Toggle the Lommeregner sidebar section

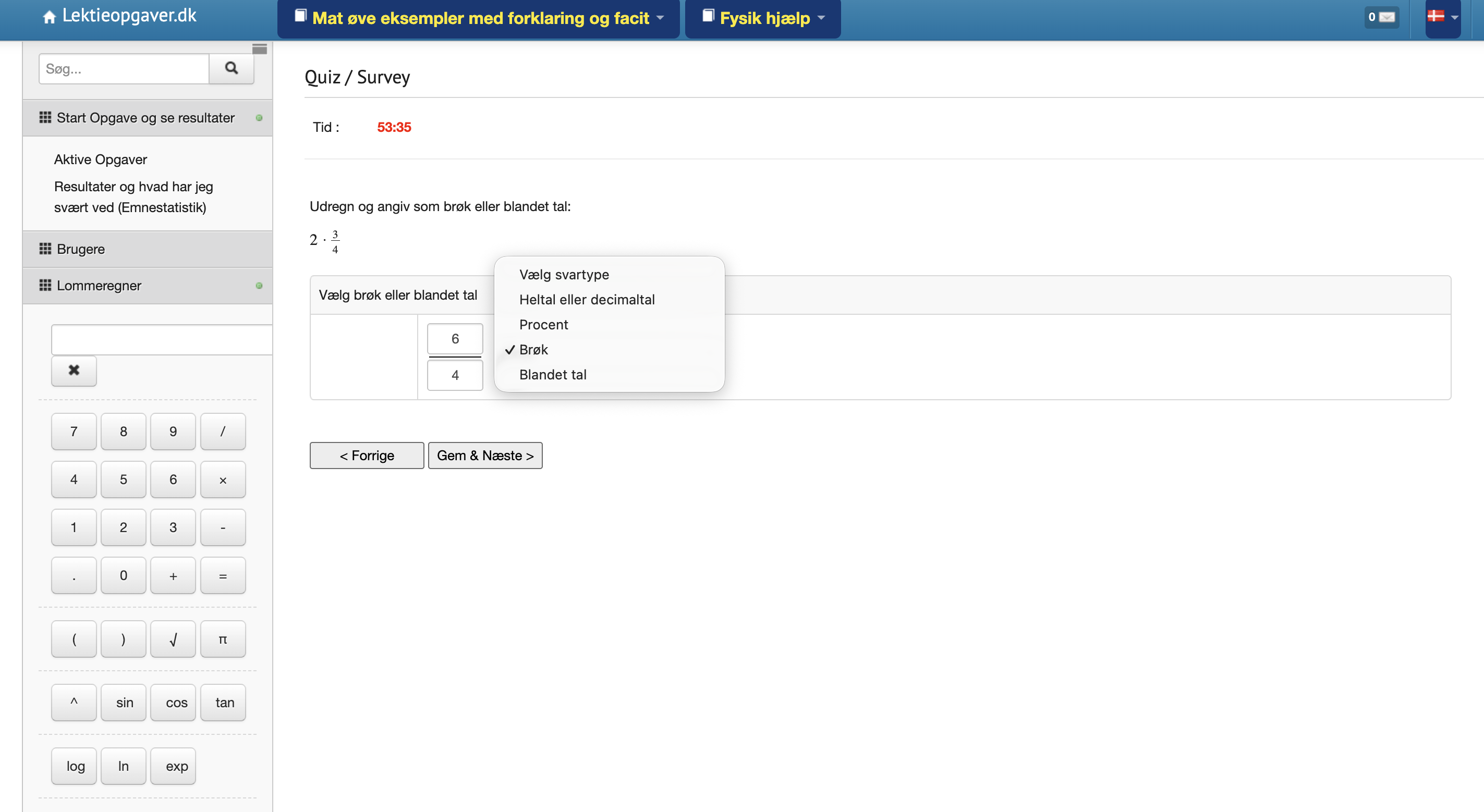point(99,286)
